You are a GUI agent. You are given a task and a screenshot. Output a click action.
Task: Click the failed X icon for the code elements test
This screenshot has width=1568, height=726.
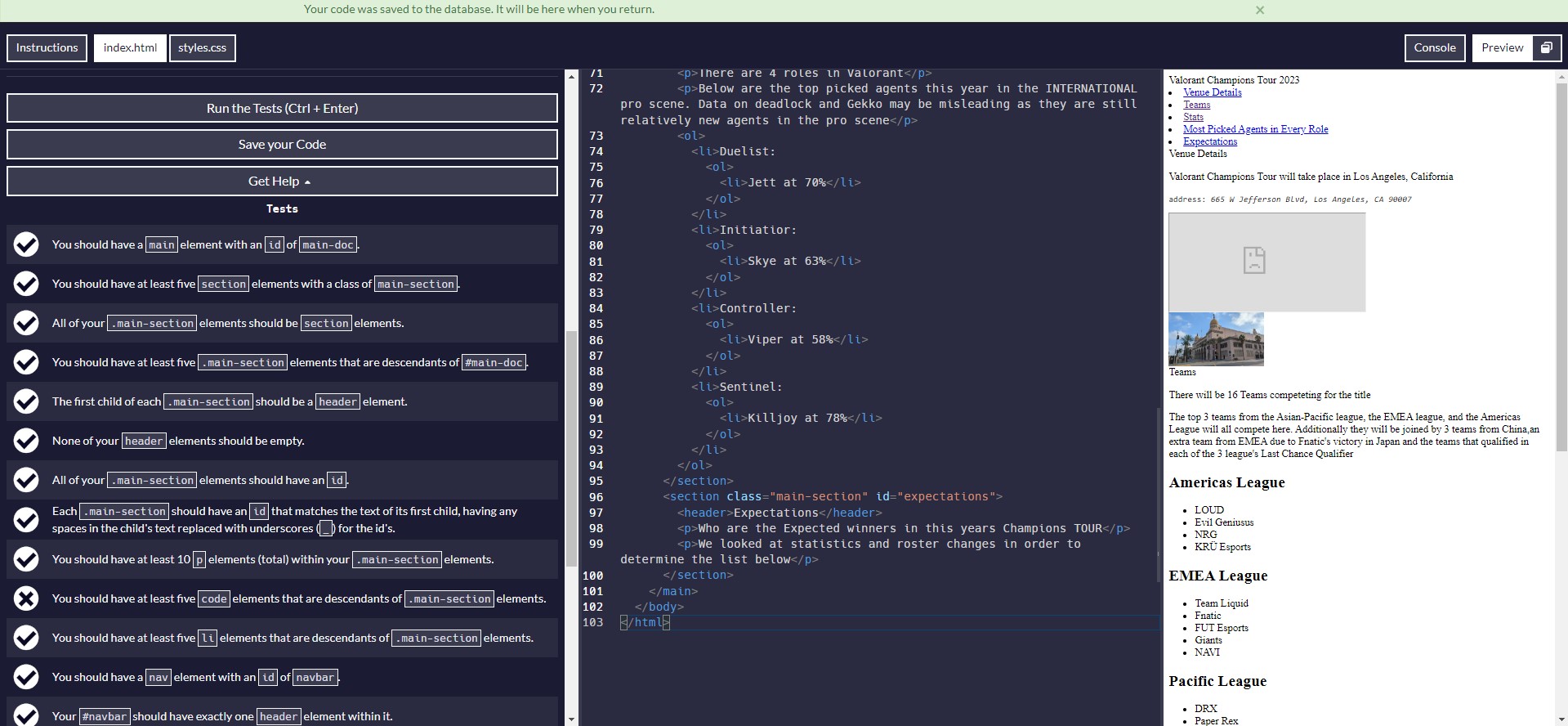pyautogui.click(x=26, y=598)
